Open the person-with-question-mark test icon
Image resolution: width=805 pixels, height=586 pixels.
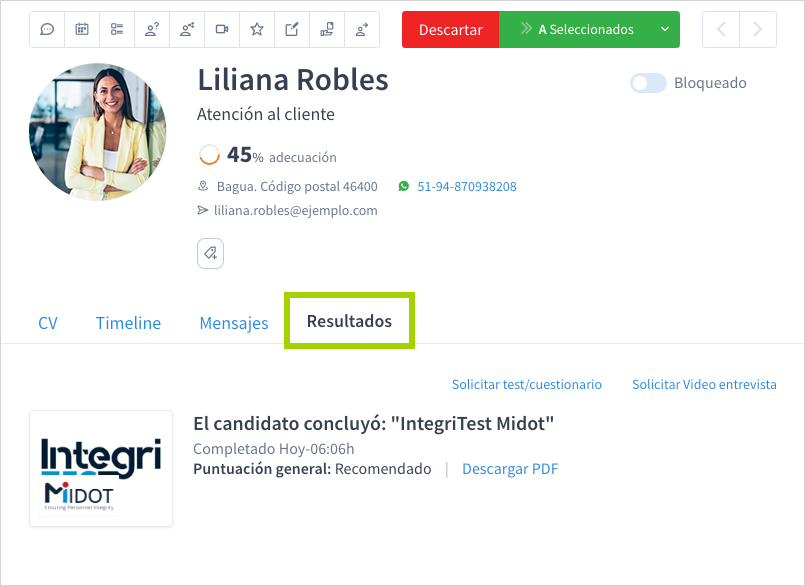(151, 29)
